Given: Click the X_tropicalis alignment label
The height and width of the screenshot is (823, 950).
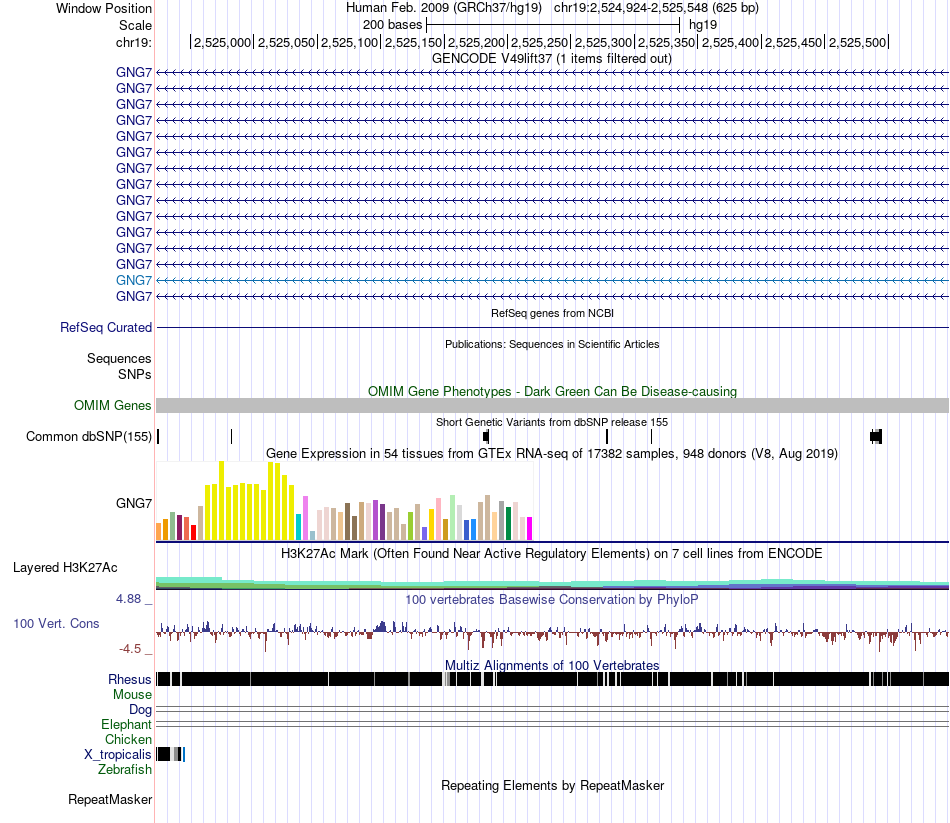Looking at the screenshot, I should tap(118, 755).
